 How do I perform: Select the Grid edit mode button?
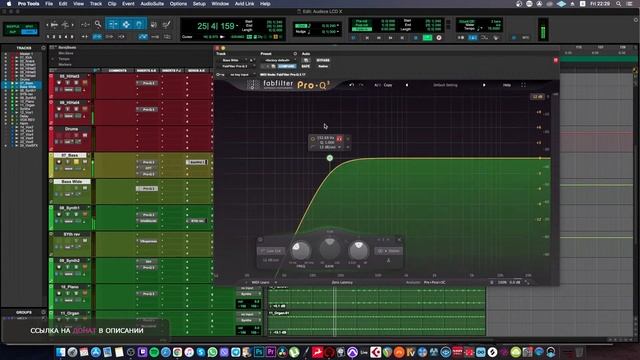pyautogui.click(x=29, y=32)
